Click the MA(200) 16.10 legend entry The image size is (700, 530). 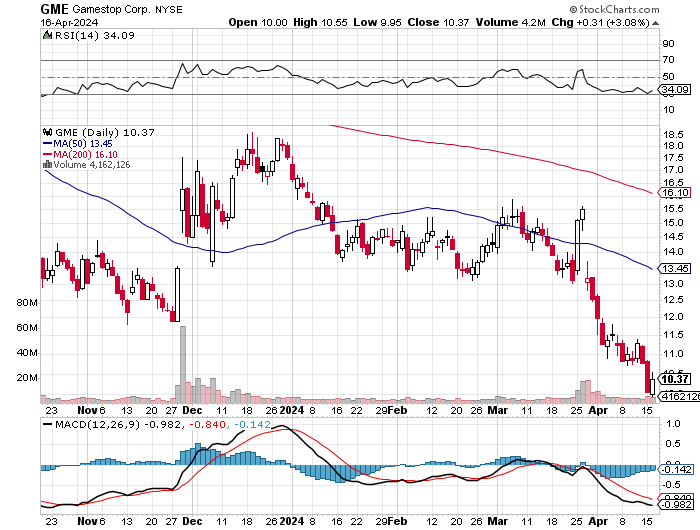pyautogui.click(x=80, y=154)
